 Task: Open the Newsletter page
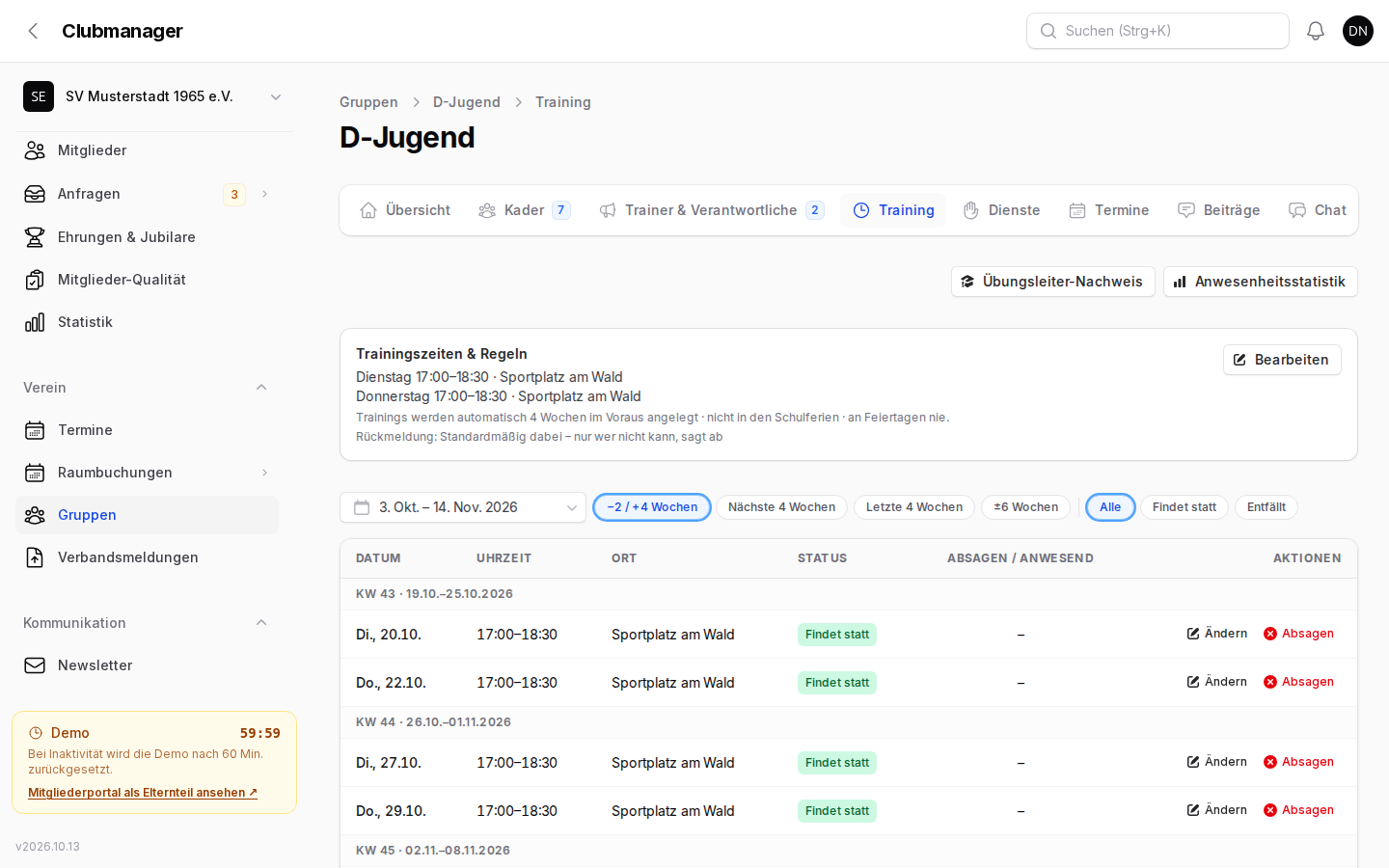point(147,665)
